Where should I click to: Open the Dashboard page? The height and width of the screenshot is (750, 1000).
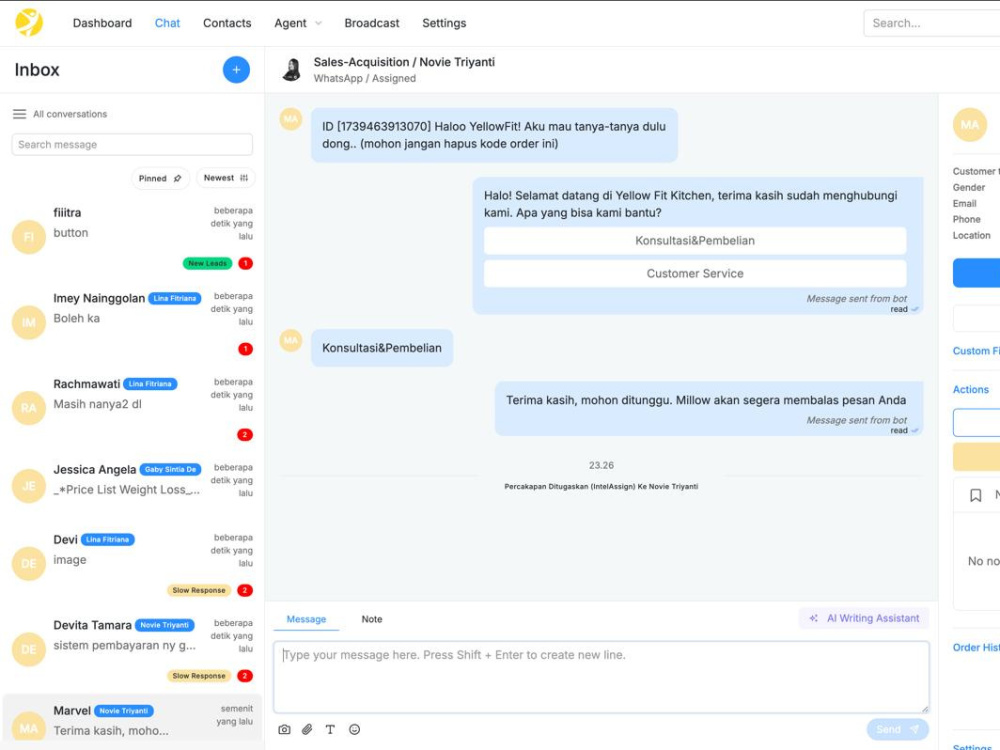(102, 23)
